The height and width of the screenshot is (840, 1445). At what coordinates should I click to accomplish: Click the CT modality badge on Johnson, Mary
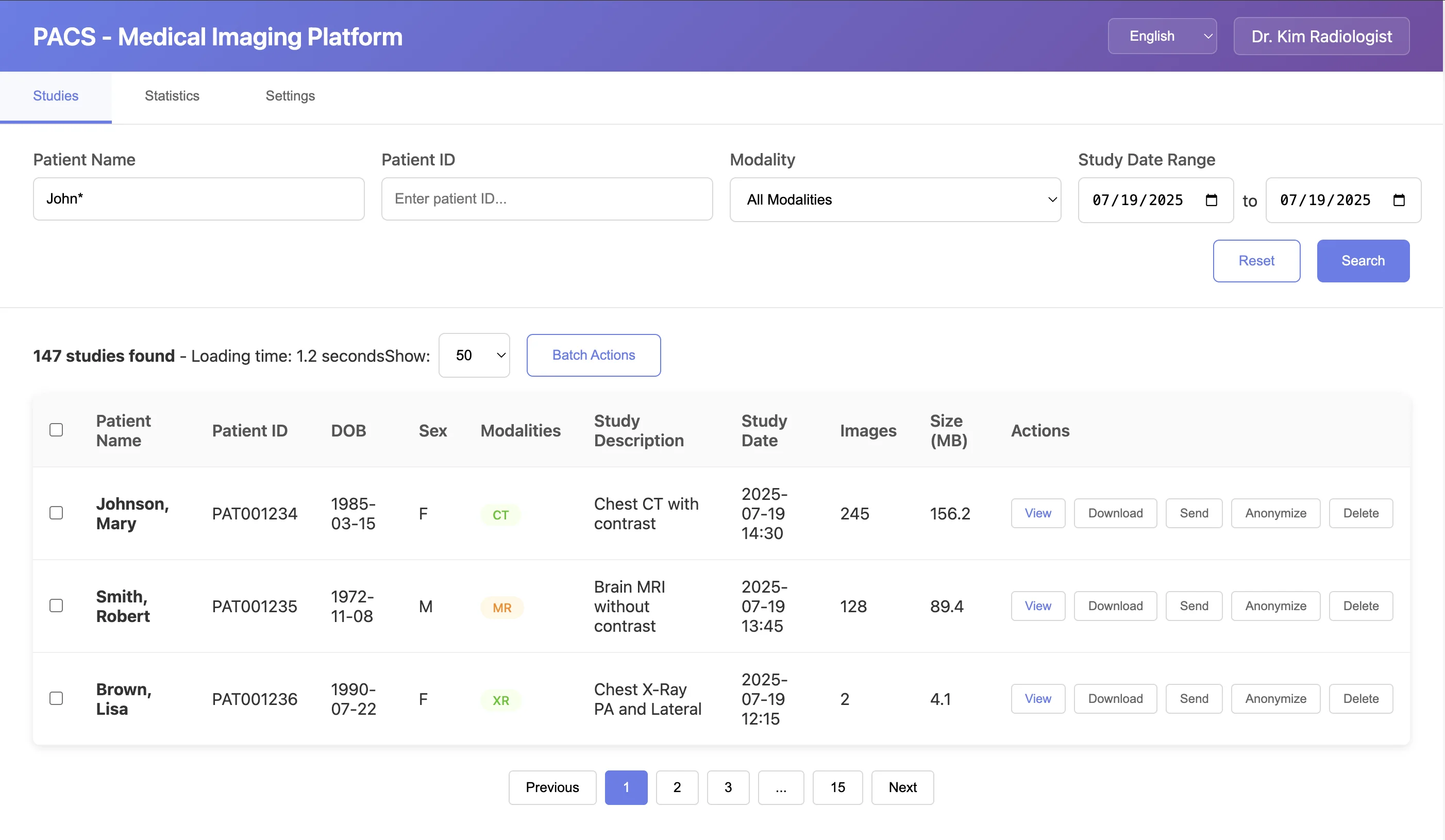pyautogui.click(x=500, y=514)
